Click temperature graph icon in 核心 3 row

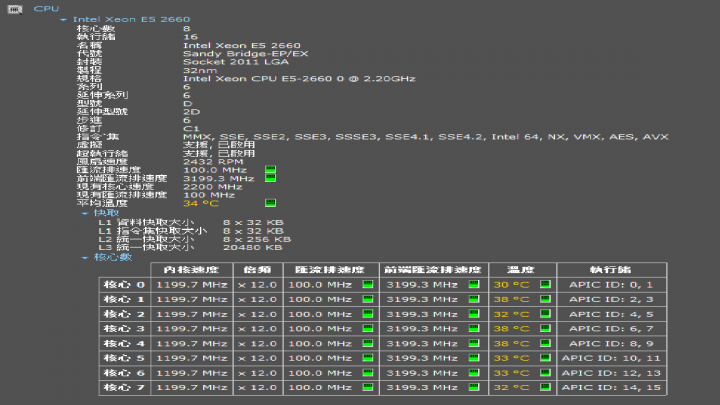[x=545, y=328]
